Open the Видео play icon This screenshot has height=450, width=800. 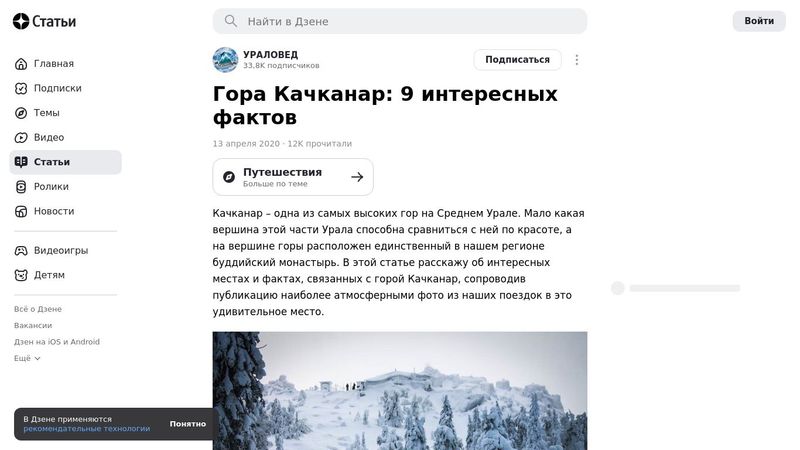[x=21, y=137]
